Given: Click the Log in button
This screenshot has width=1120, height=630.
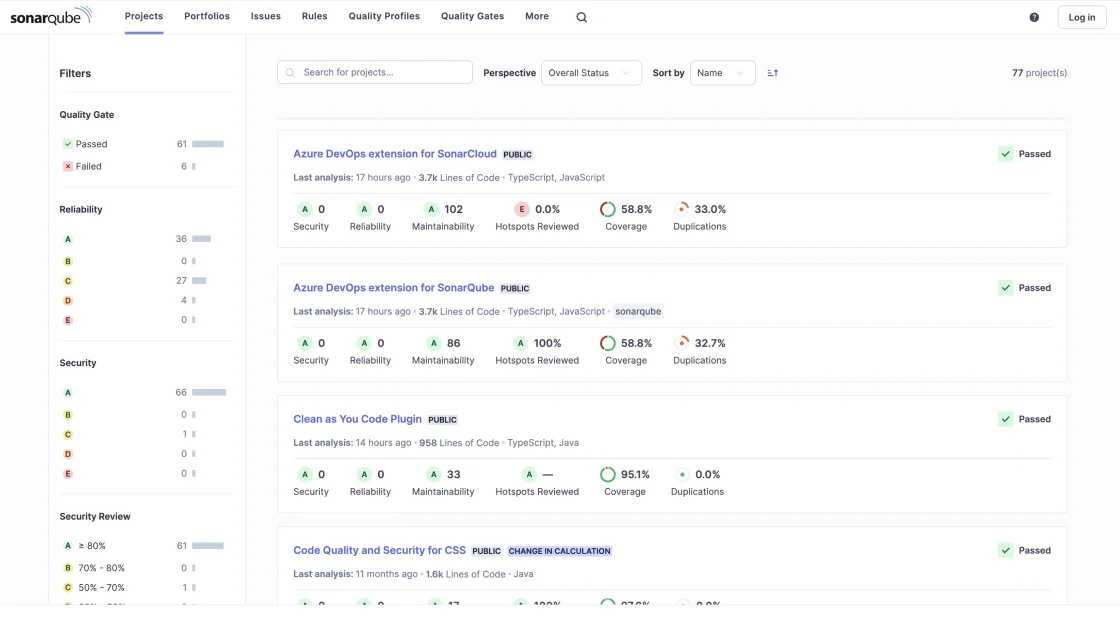Looking at the screenshot, I should (x=1081, y=17).
